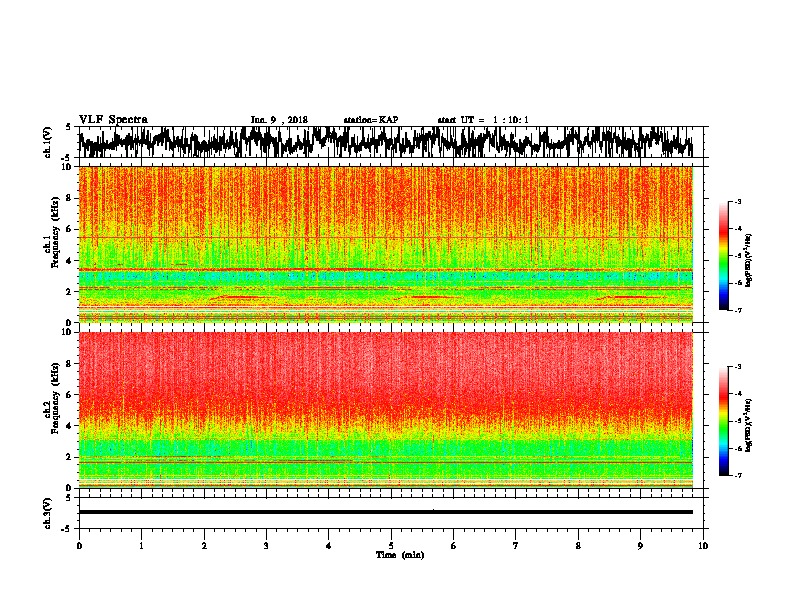The height and width of the screenshot is (612, 792).
Task: Click time axis tick label "3"
Action: (266, 546)
